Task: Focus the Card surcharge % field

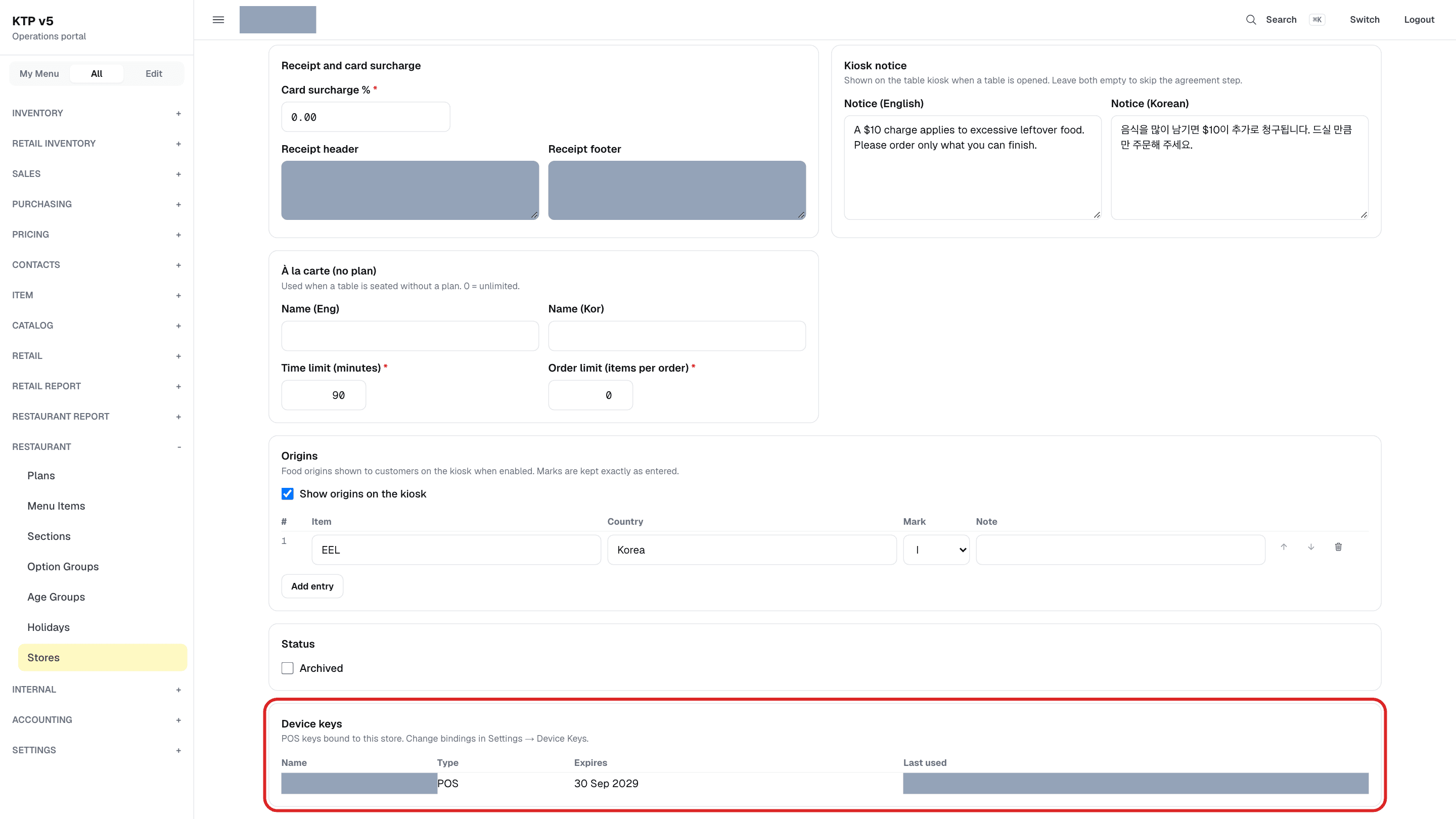Action: click(x=366, y=117)
